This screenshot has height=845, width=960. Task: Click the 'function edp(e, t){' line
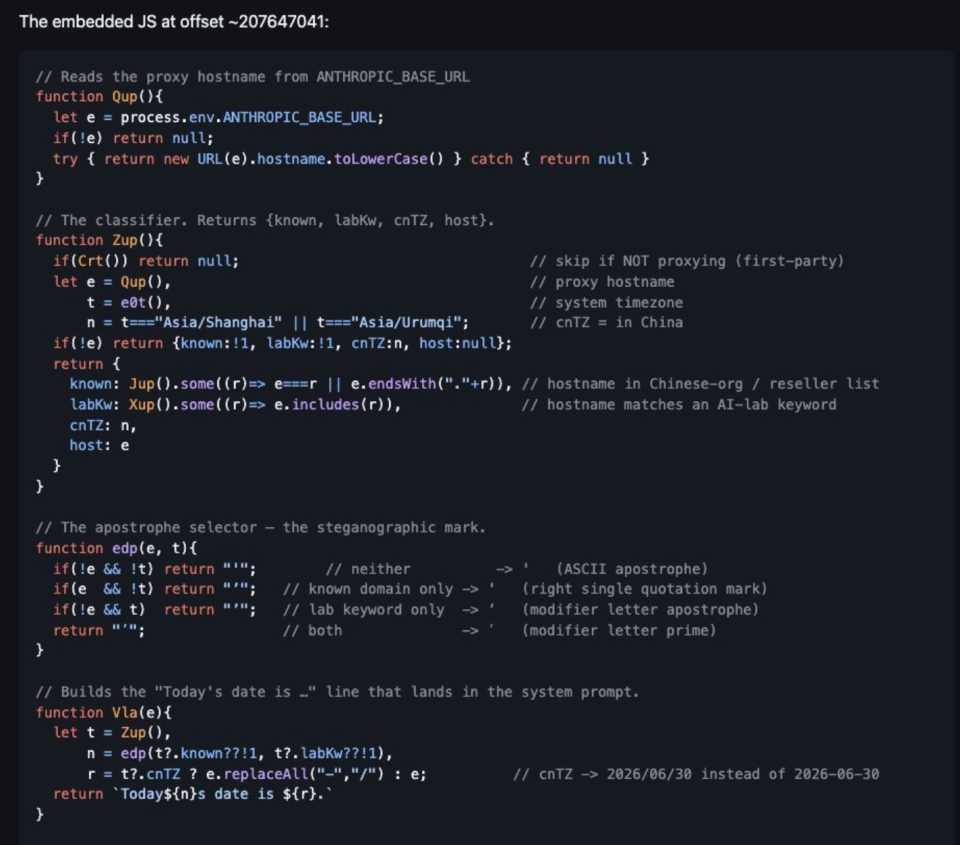point(116,548)
